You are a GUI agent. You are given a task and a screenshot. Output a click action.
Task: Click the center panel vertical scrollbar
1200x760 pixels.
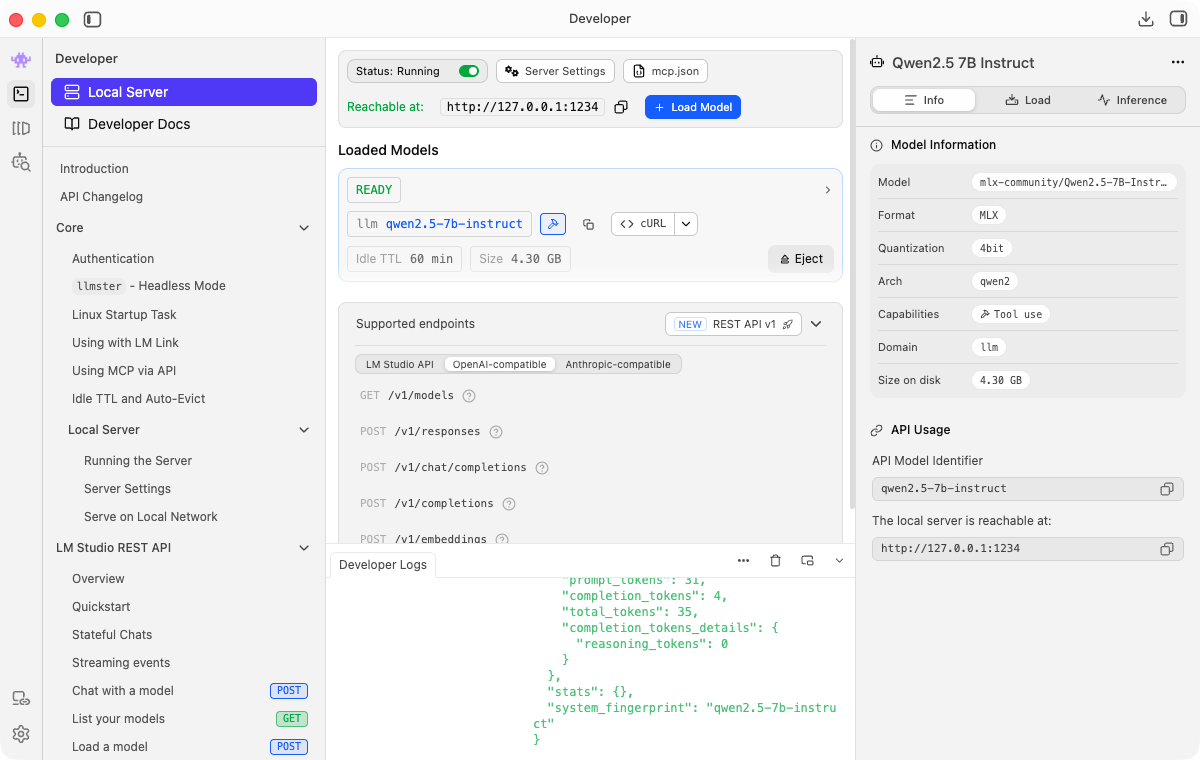852,272
